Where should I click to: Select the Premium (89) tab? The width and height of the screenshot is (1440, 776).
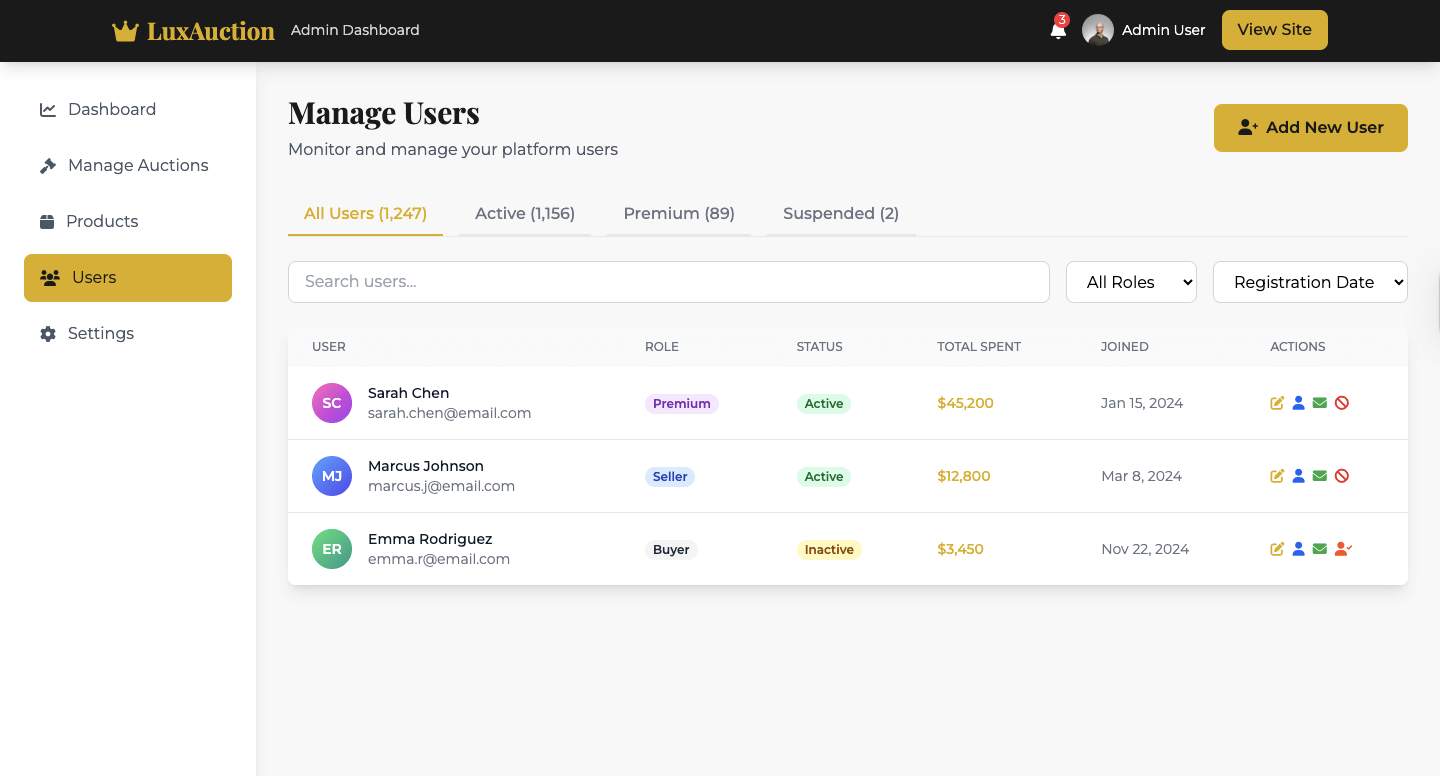[x=679, y=213]
